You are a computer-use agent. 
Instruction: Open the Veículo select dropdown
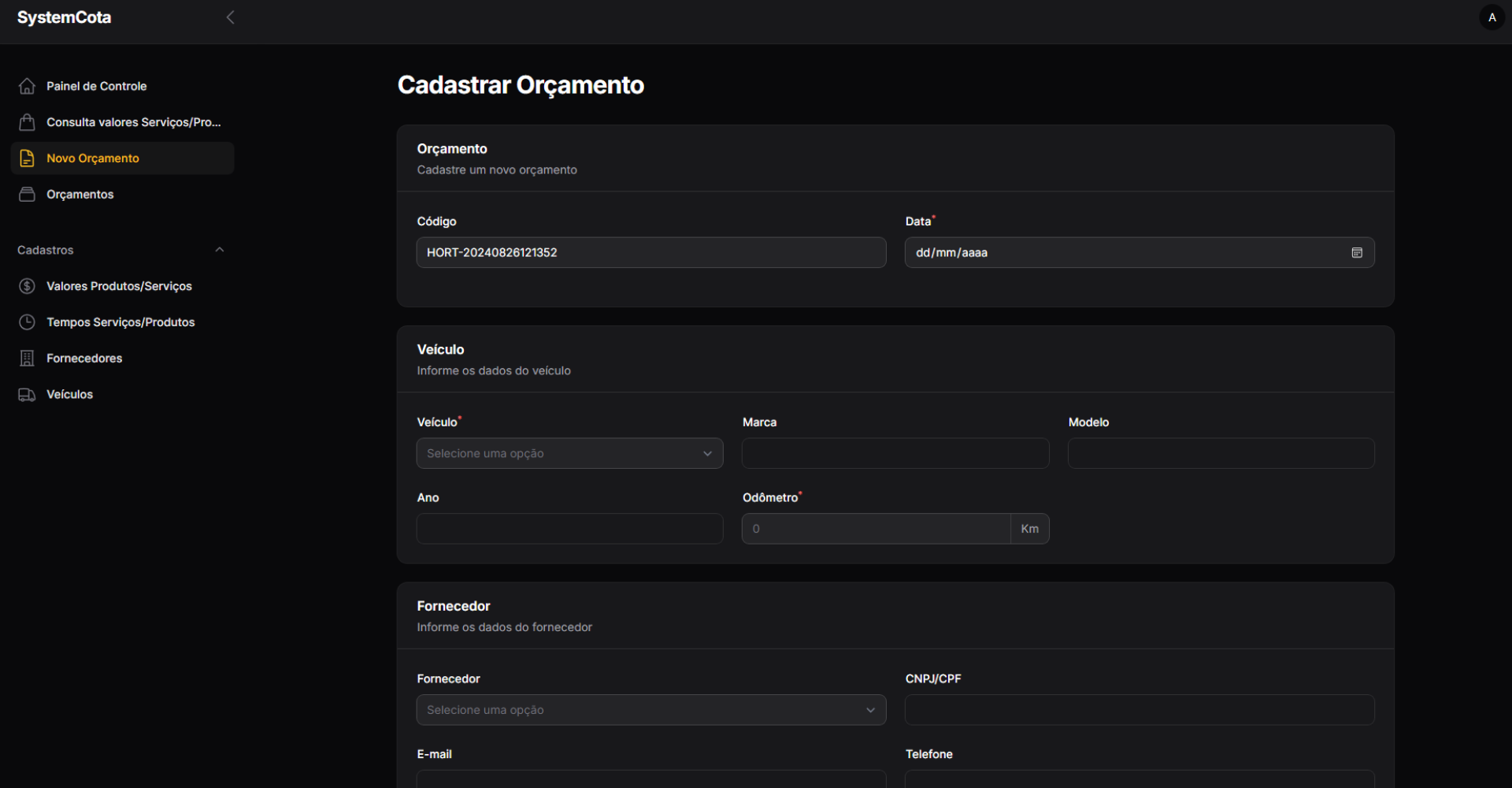(x=569, y=454)
